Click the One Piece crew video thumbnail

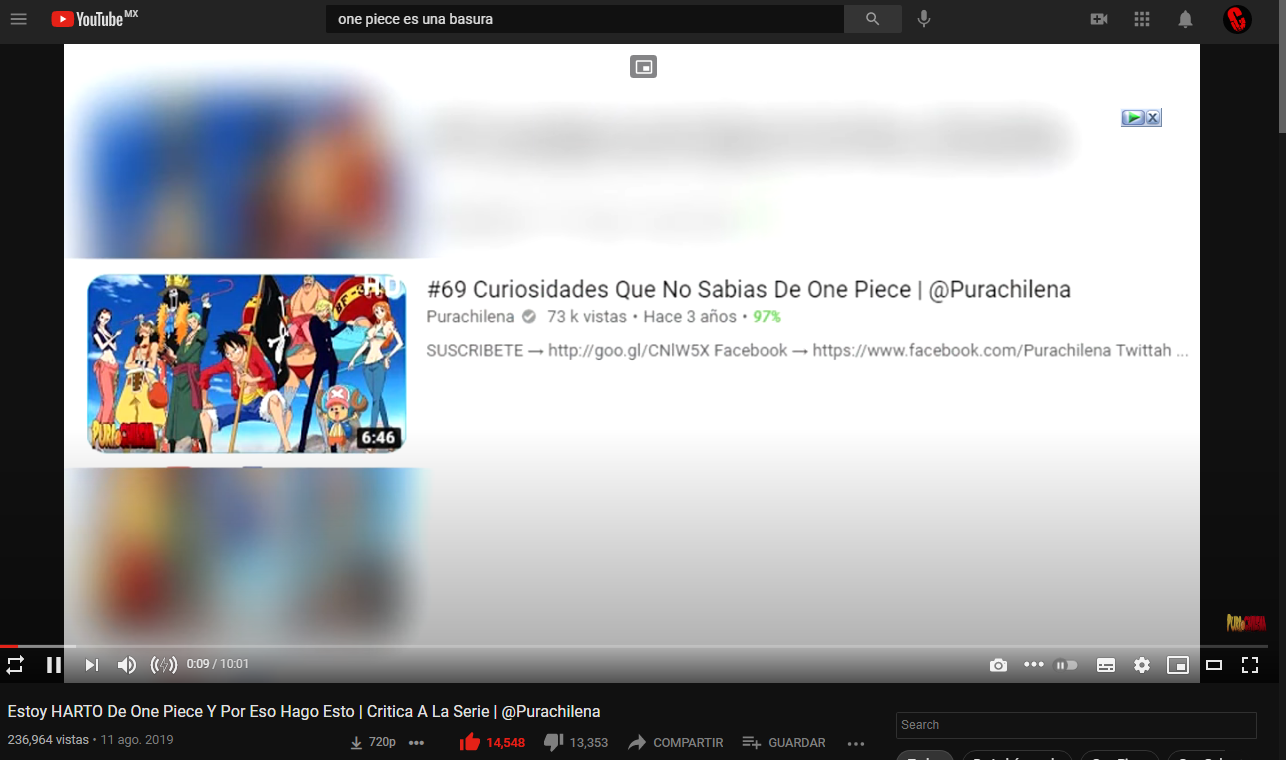(x=246, y=363)
